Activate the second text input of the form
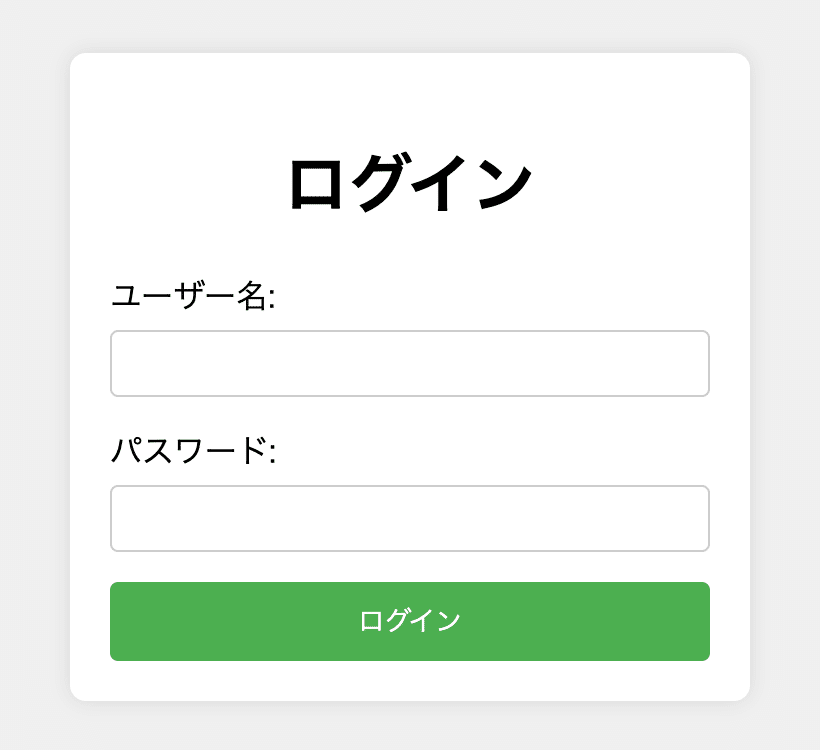 coord(409,518)
